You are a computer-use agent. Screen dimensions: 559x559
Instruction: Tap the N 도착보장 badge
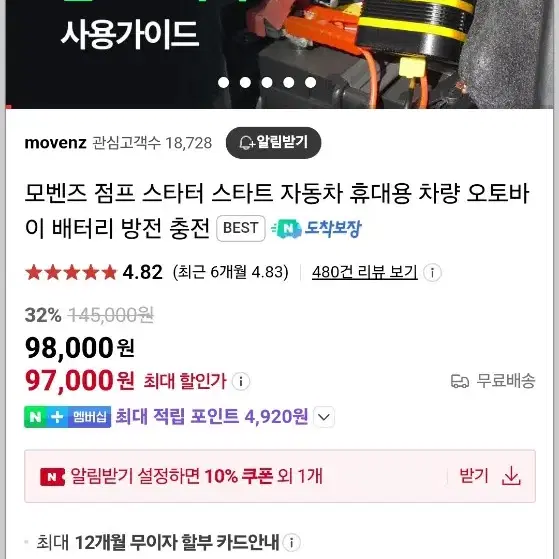click(x=317, y=228)
